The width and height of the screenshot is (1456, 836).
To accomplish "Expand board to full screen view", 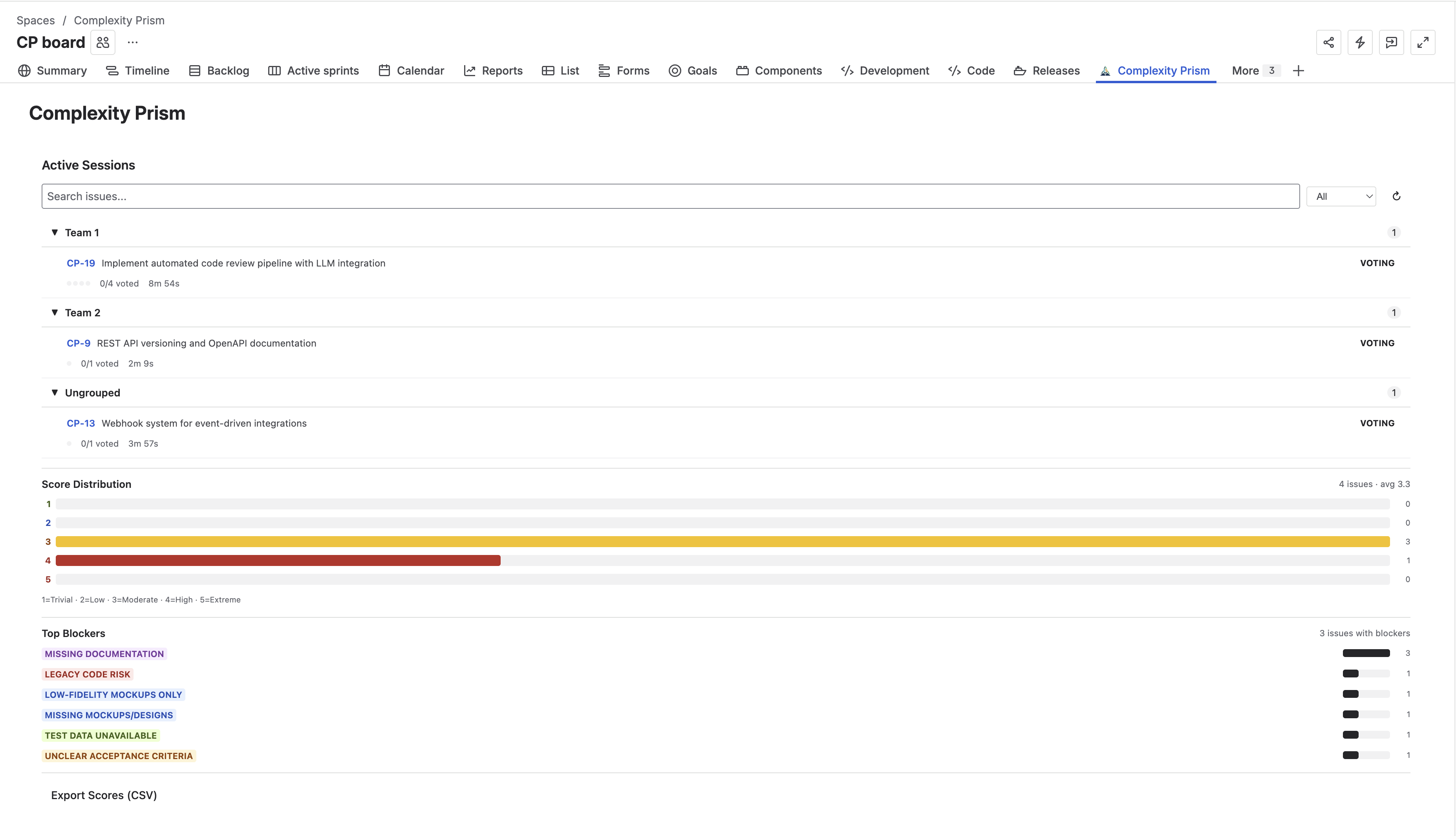I will (1423, 42).
